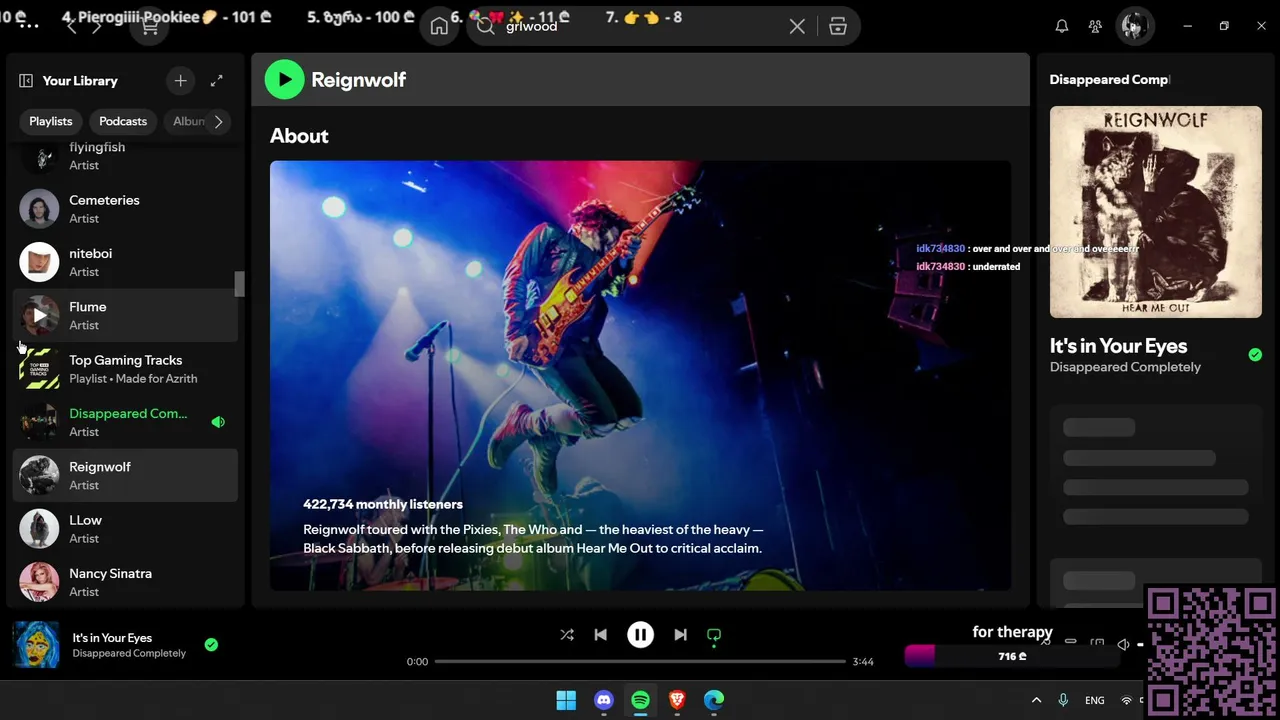Open Discord from the taskbar
Image resolution: width=1280 pixels, height=720 pixels.
603,700
